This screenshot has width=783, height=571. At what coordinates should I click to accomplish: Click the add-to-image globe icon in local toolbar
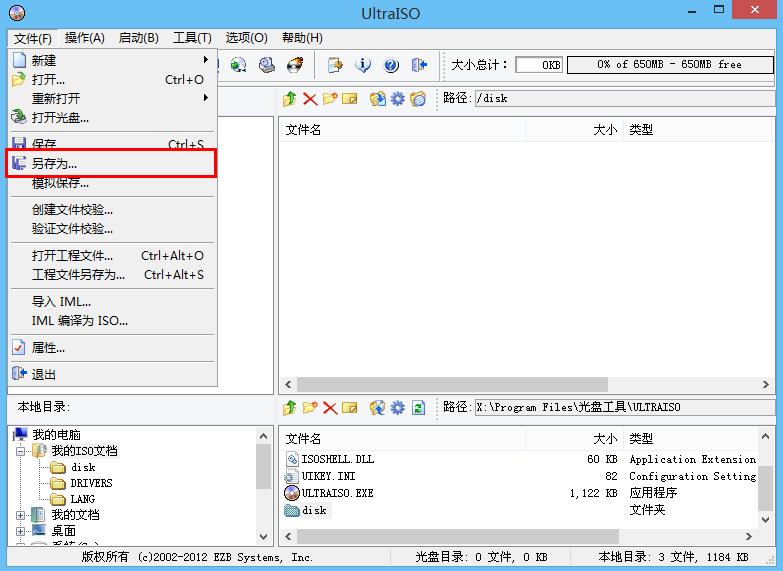pos(378,408)
